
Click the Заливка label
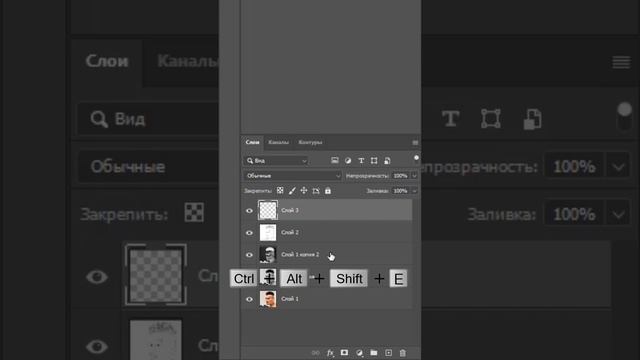click(377, 191)
